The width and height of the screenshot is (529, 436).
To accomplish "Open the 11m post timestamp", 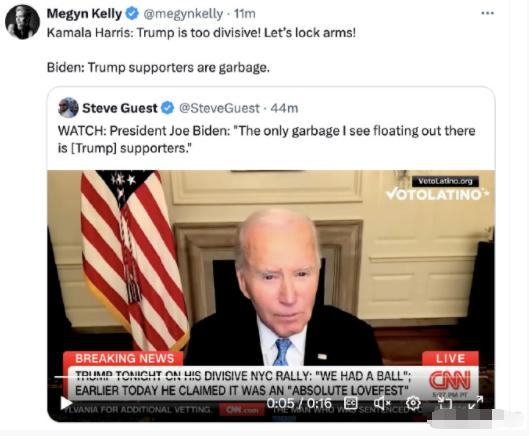I will pos(245,14).
